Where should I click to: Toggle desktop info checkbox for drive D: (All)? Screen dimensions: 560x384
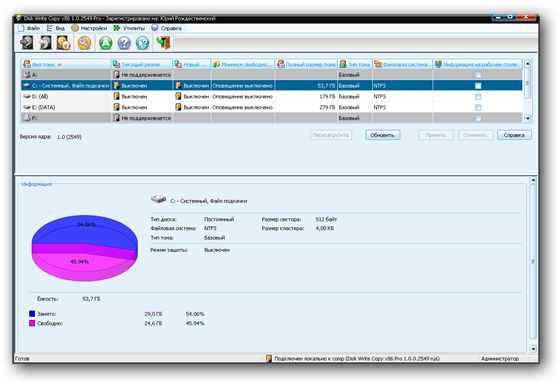pos(478,96)
